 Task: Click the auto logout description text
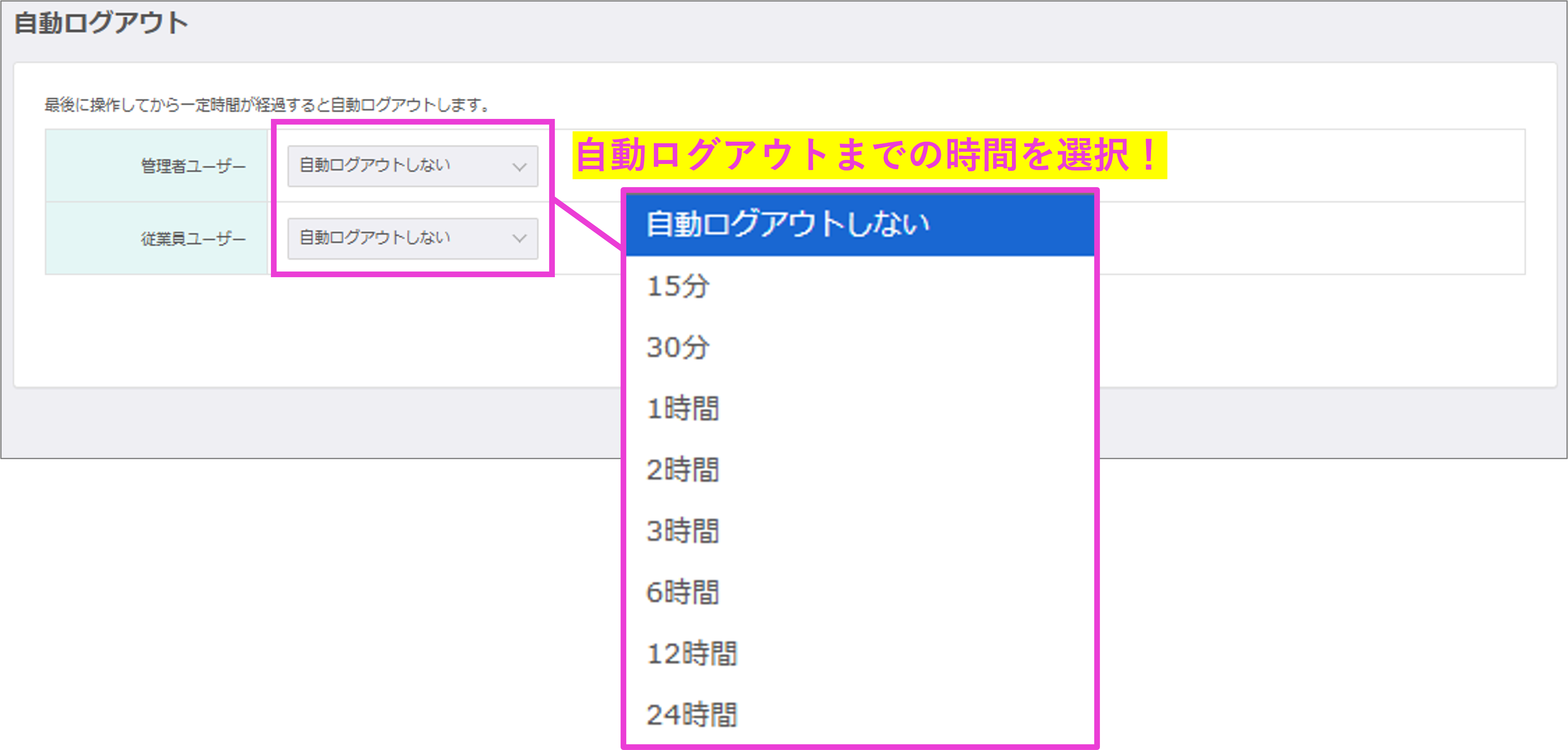[x=266, y=106]
